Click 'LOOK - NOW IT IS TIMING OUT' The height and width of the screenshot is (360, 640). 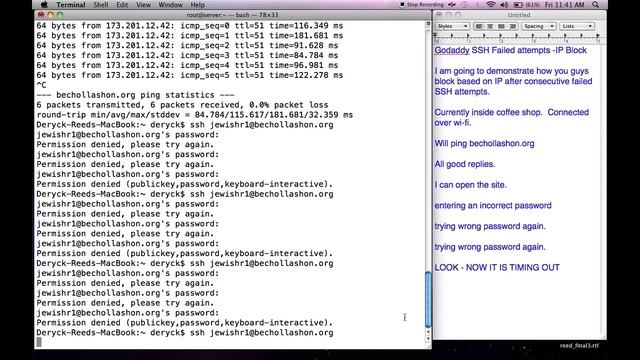tap(497, 267)
